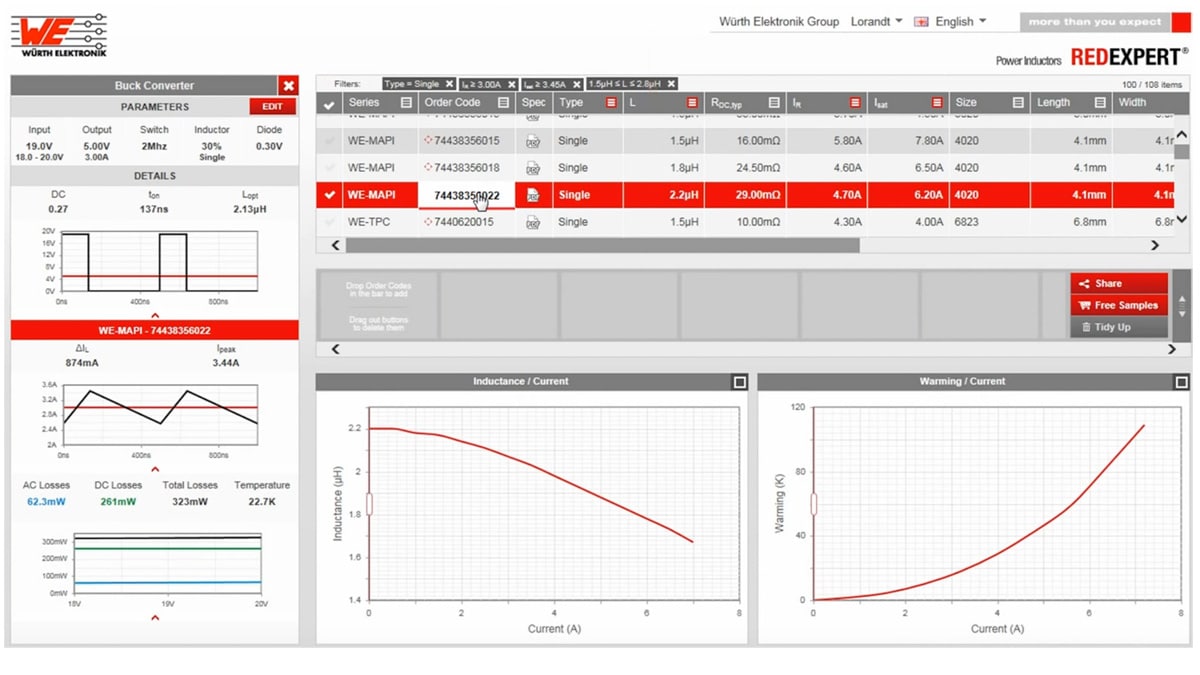The image size is (1200, 675).
Task: Open the Lorandt user dropdown
Action: coord(876,21)
